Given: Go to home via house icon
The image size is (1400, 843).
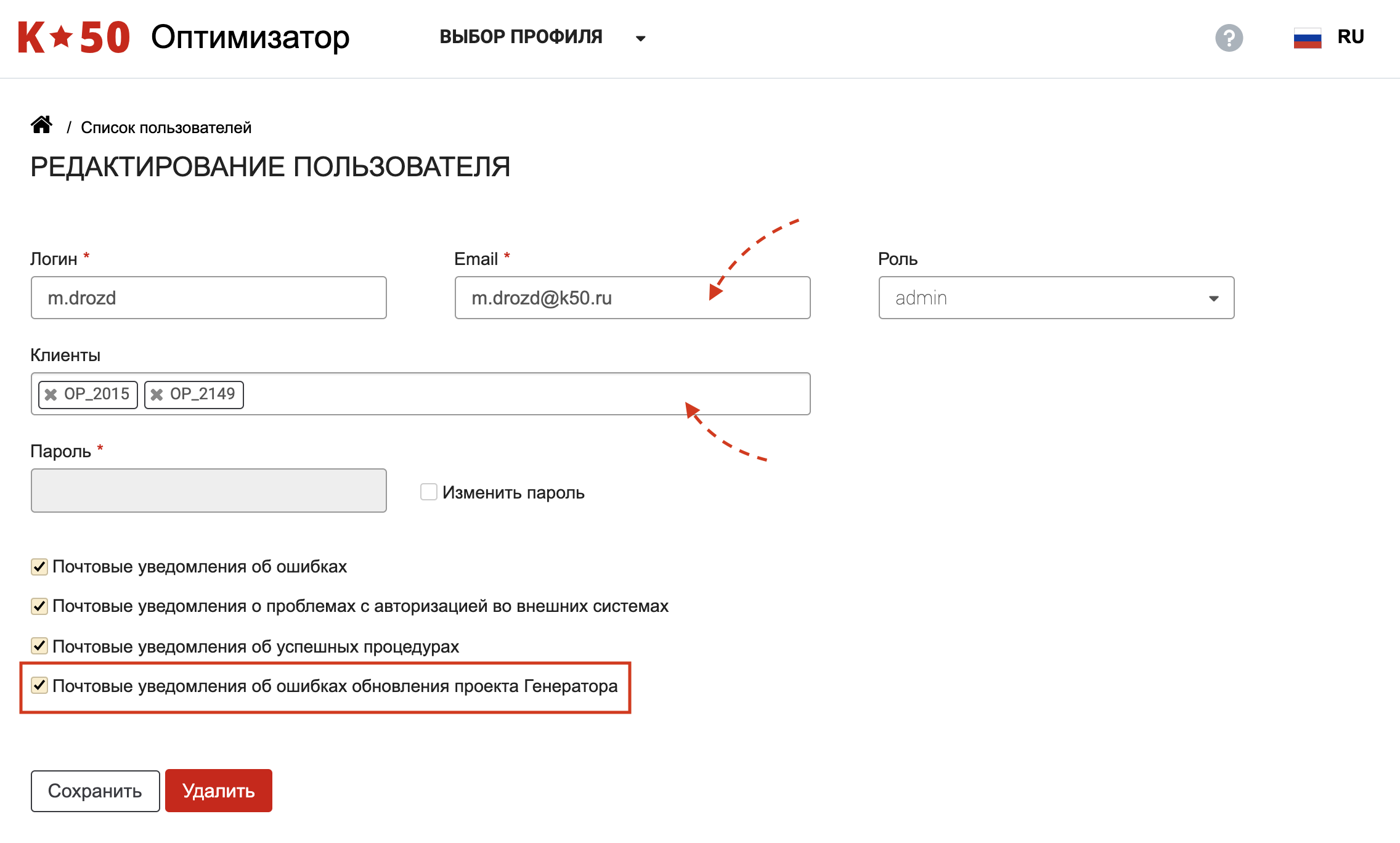Looking at the screenshot, I should [x=42, y=125].
